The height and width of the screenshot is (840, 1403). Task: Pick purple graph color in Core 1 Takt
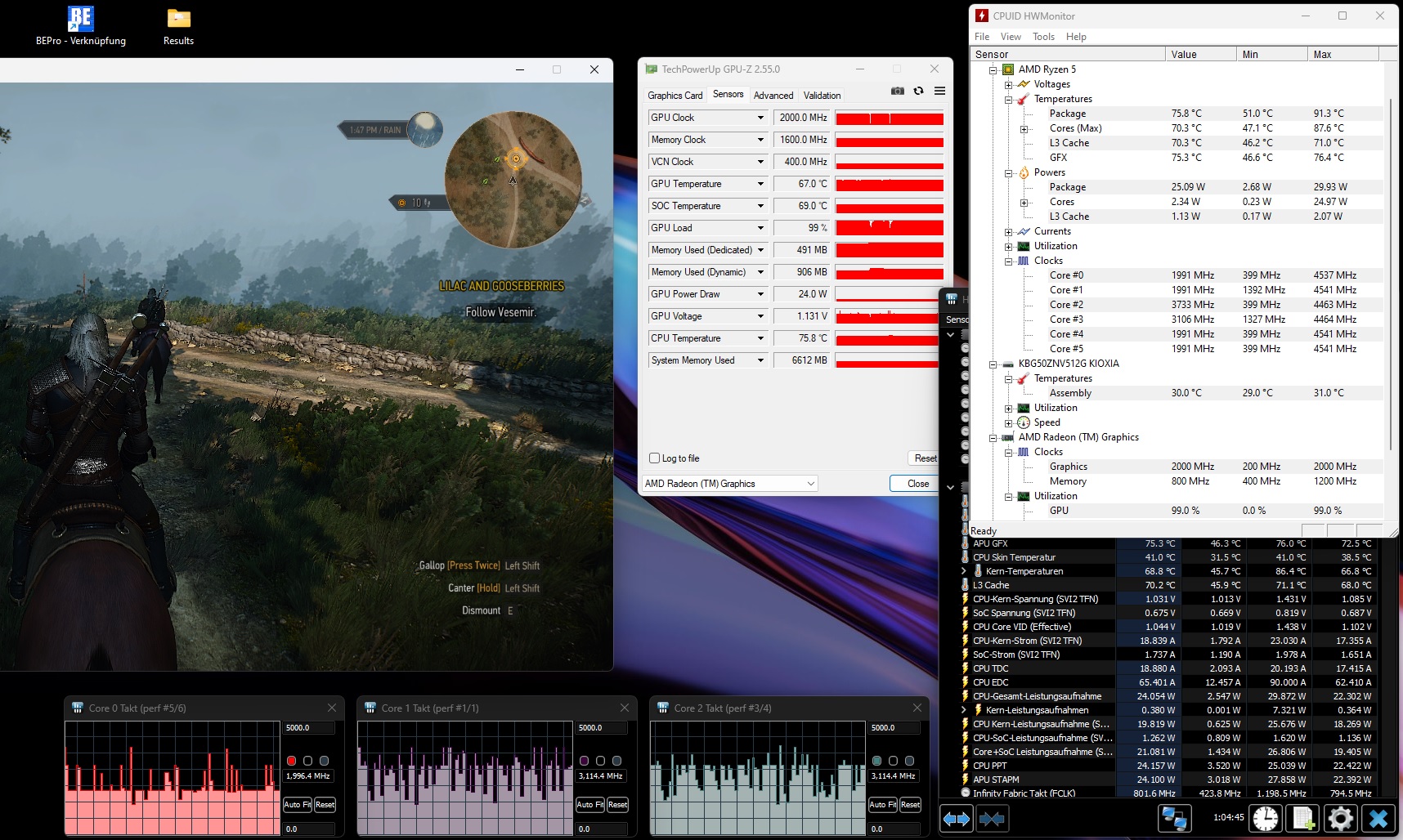(584, 761)
